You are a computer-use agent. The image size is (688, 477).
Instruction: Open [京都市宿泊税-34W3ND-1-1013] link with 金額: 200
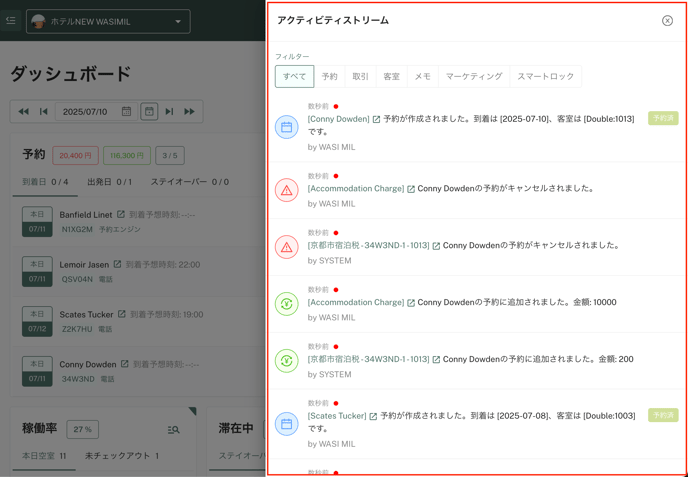tap(369, 359)
